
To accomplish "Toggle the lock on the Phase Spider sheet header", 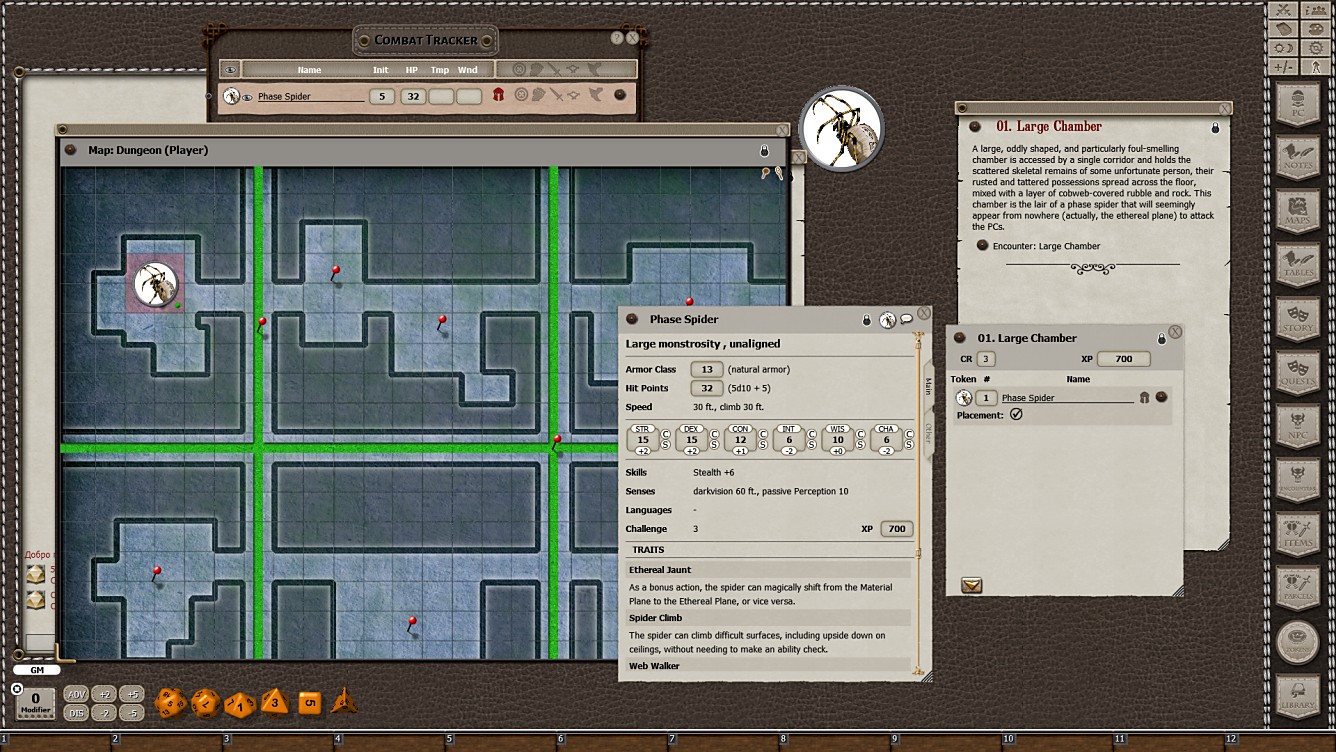I will click(x=867, y=320).
